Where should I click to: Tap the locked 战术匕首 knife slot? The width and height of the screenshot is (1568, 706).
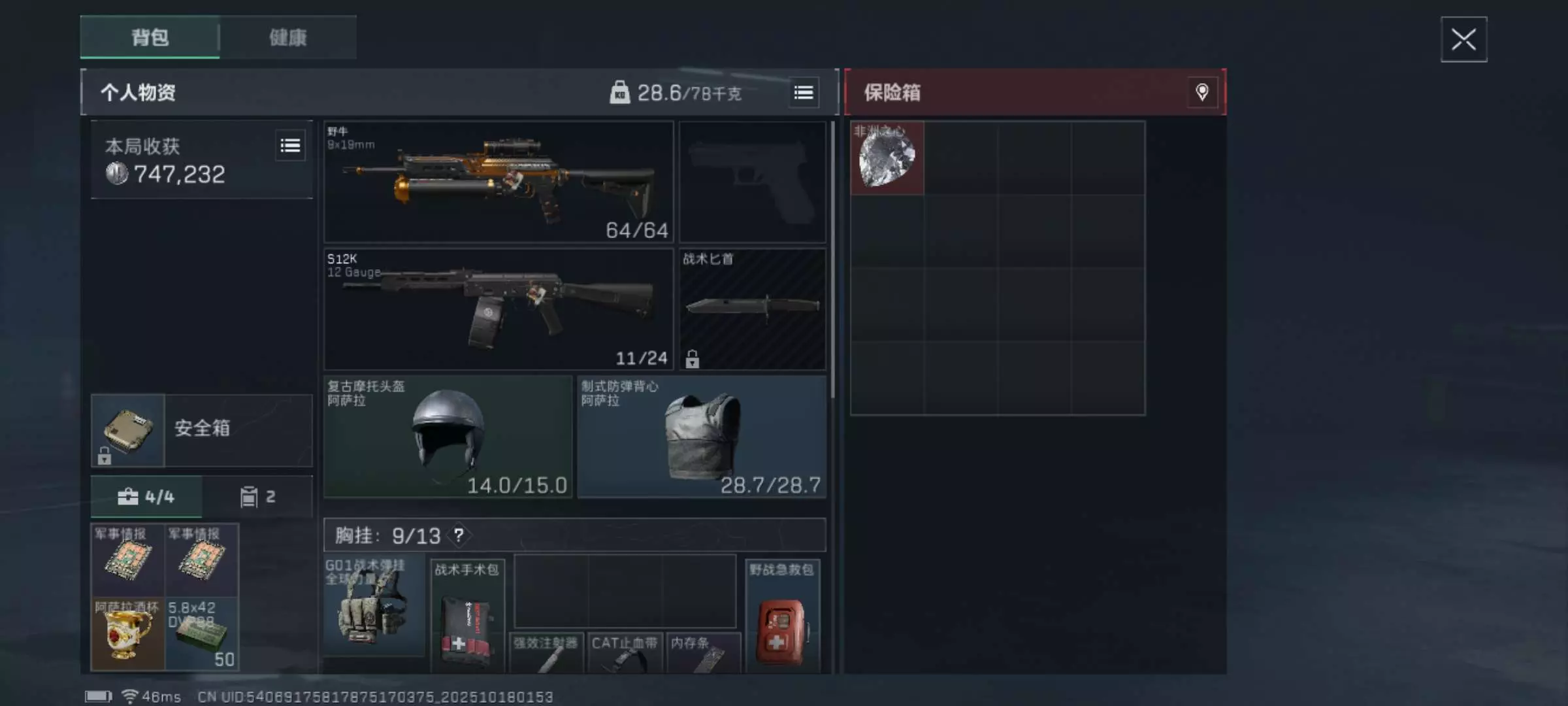tap(752, 309)
